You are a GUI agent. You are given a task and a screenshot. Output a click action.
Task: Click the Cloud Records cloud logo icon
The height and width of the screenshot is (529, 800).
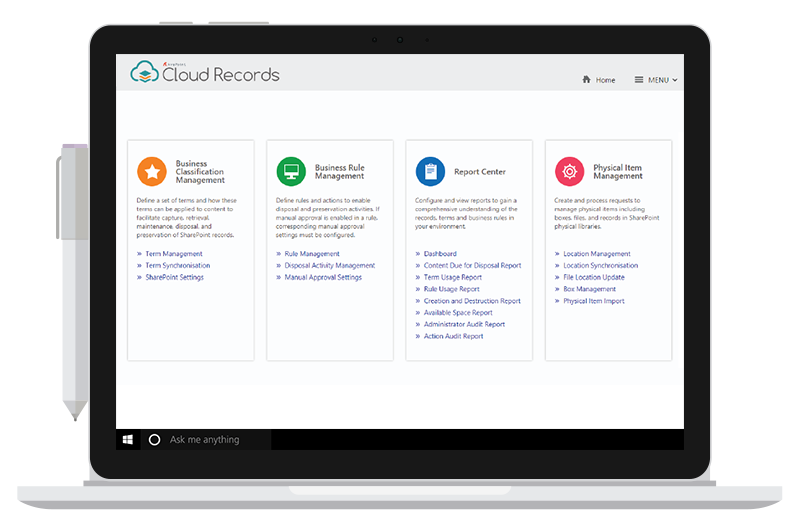point(144,72)
